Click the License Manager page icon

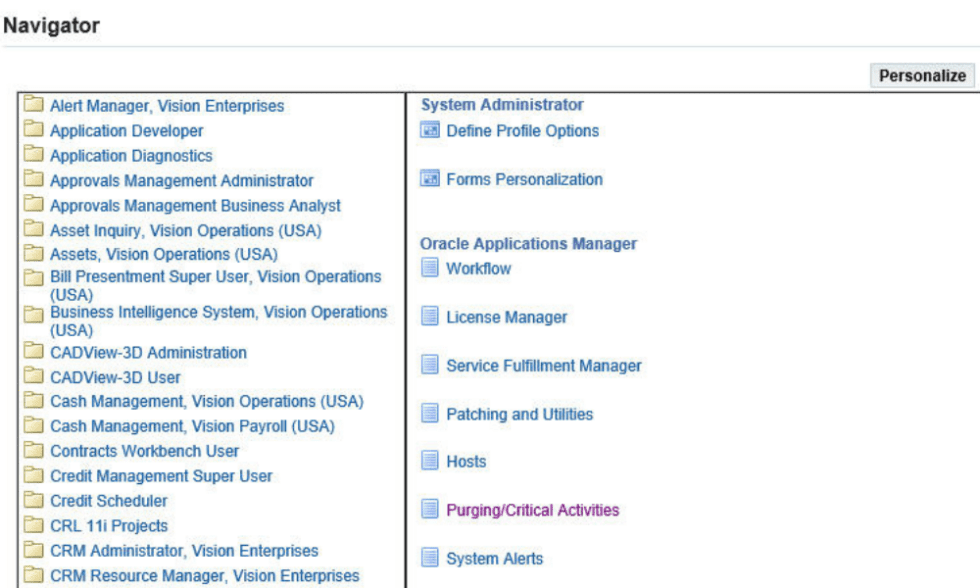point(430,317)
